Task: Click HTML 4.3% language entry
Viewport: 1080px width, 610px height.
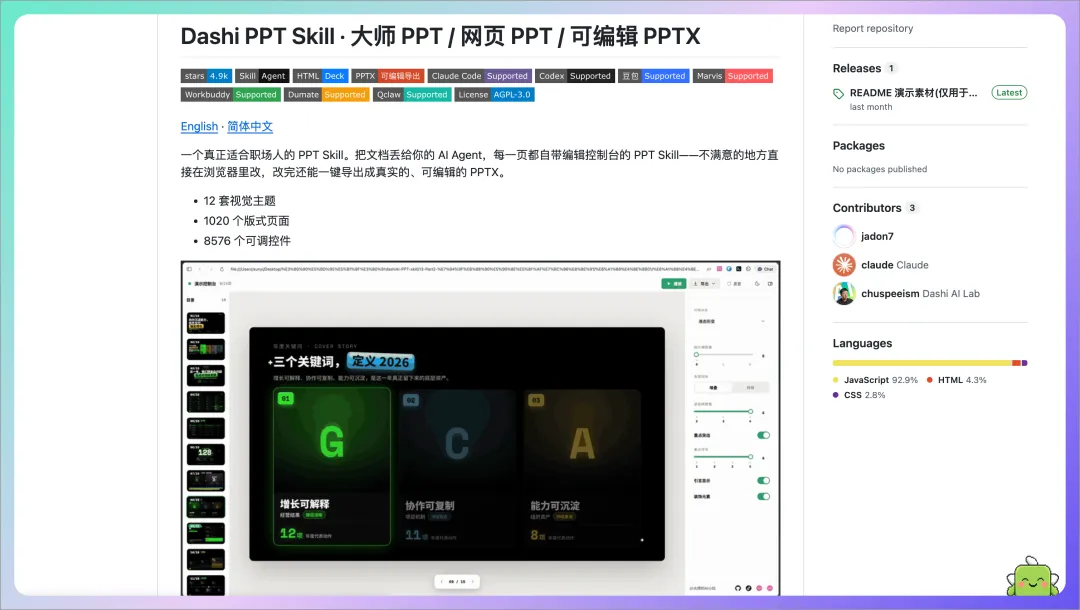Action: click(956, 380)
